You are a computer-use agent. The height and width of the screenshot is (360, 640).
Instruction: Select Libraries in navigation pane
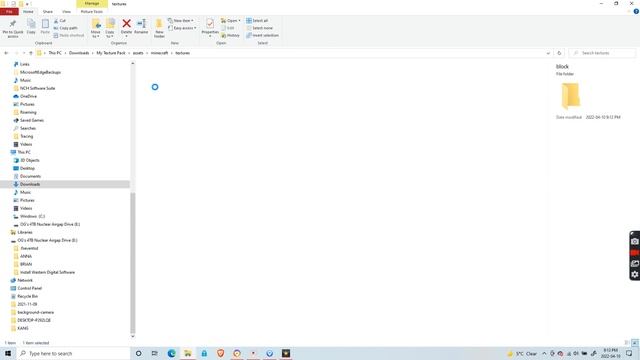24,232
